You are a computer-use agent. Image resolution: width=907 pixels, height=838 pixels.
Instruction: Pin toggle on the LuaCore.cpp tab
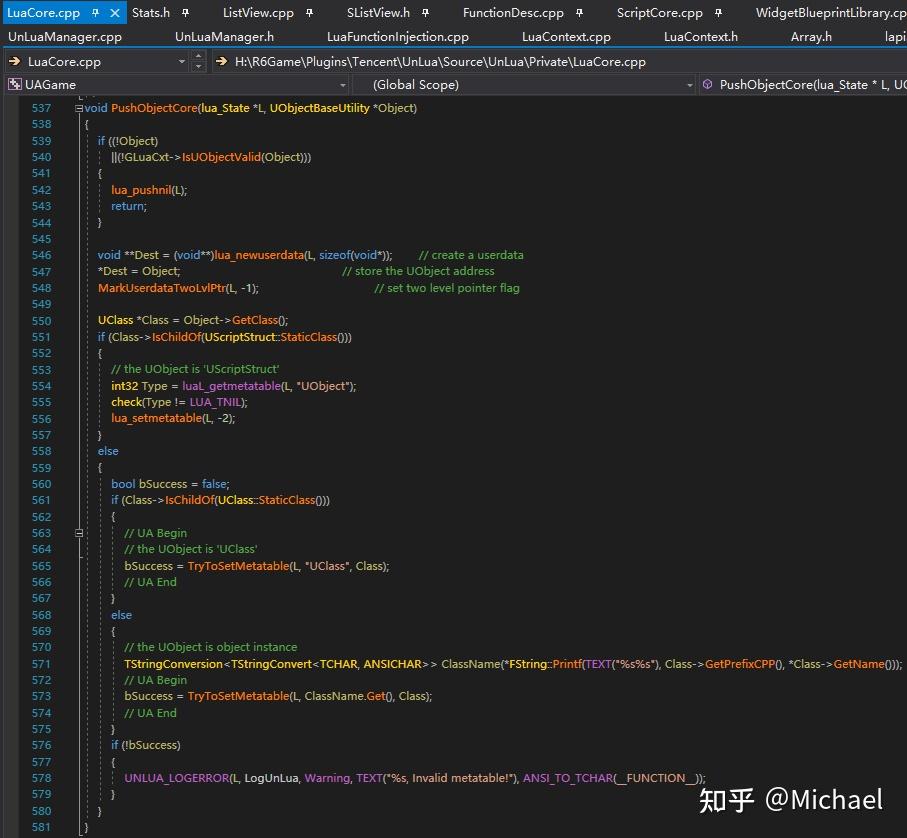(x=95, y=13)
